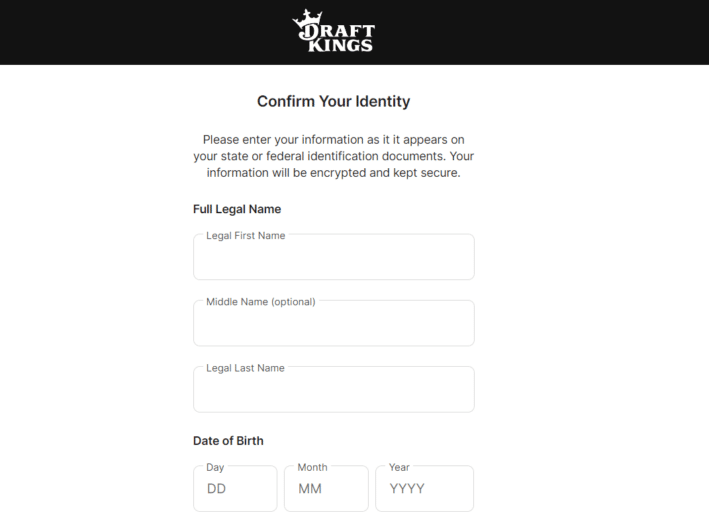Click the Day field showing DD placeholder
Image resolution: width=709 pixels, height=531 pixels.
click(x=235, y=488)
